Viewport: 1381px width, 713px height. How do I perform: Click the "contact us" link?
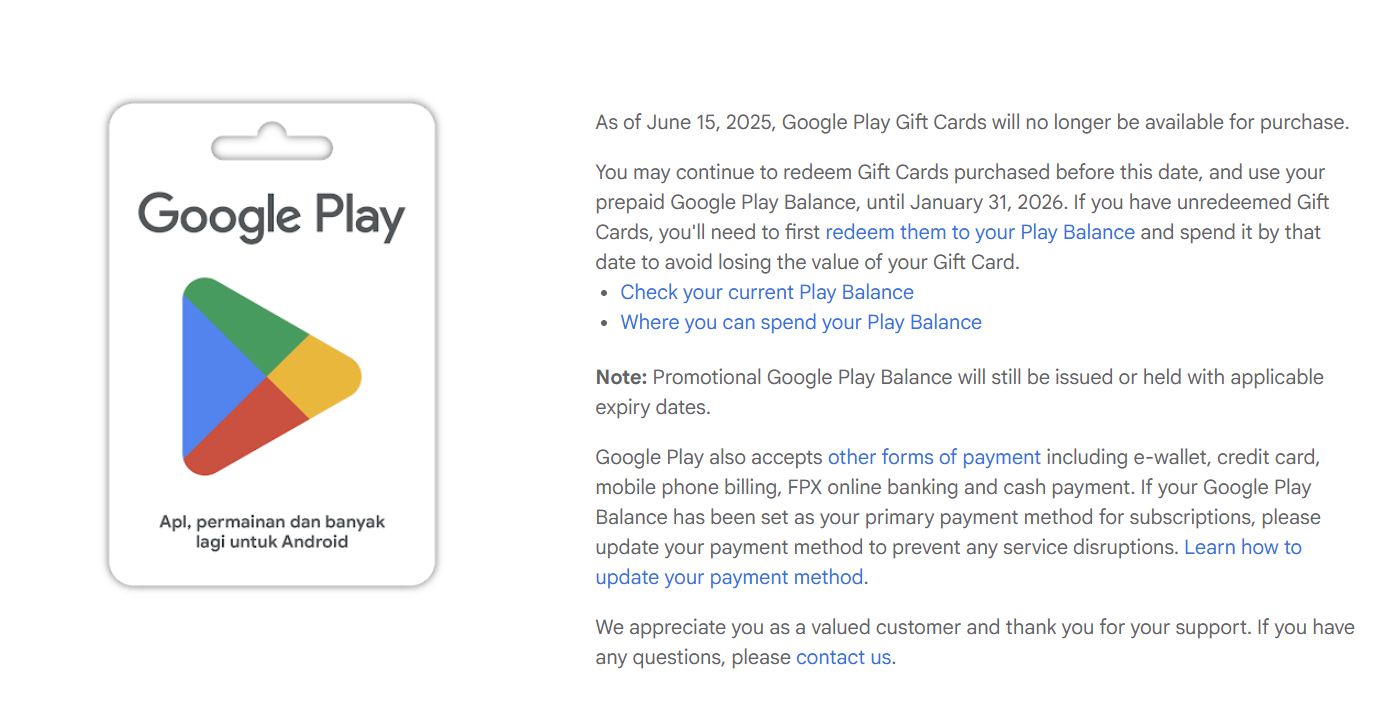coord(842,657)
